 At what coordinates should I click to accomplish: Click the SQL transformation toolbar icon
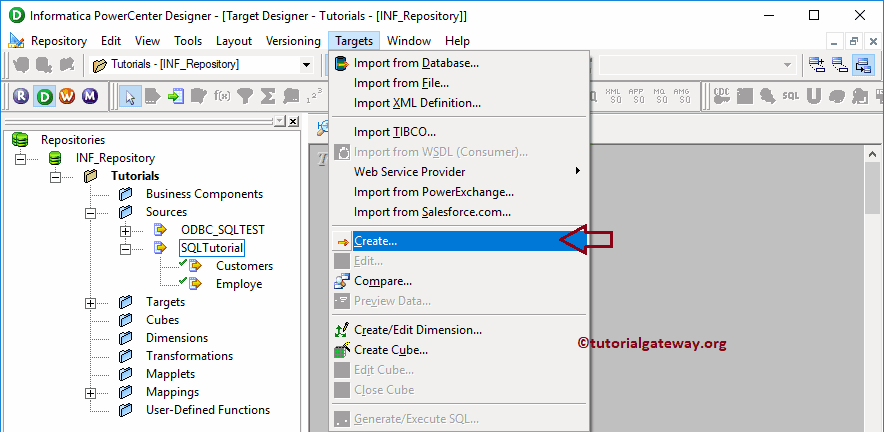coord(790,96)
